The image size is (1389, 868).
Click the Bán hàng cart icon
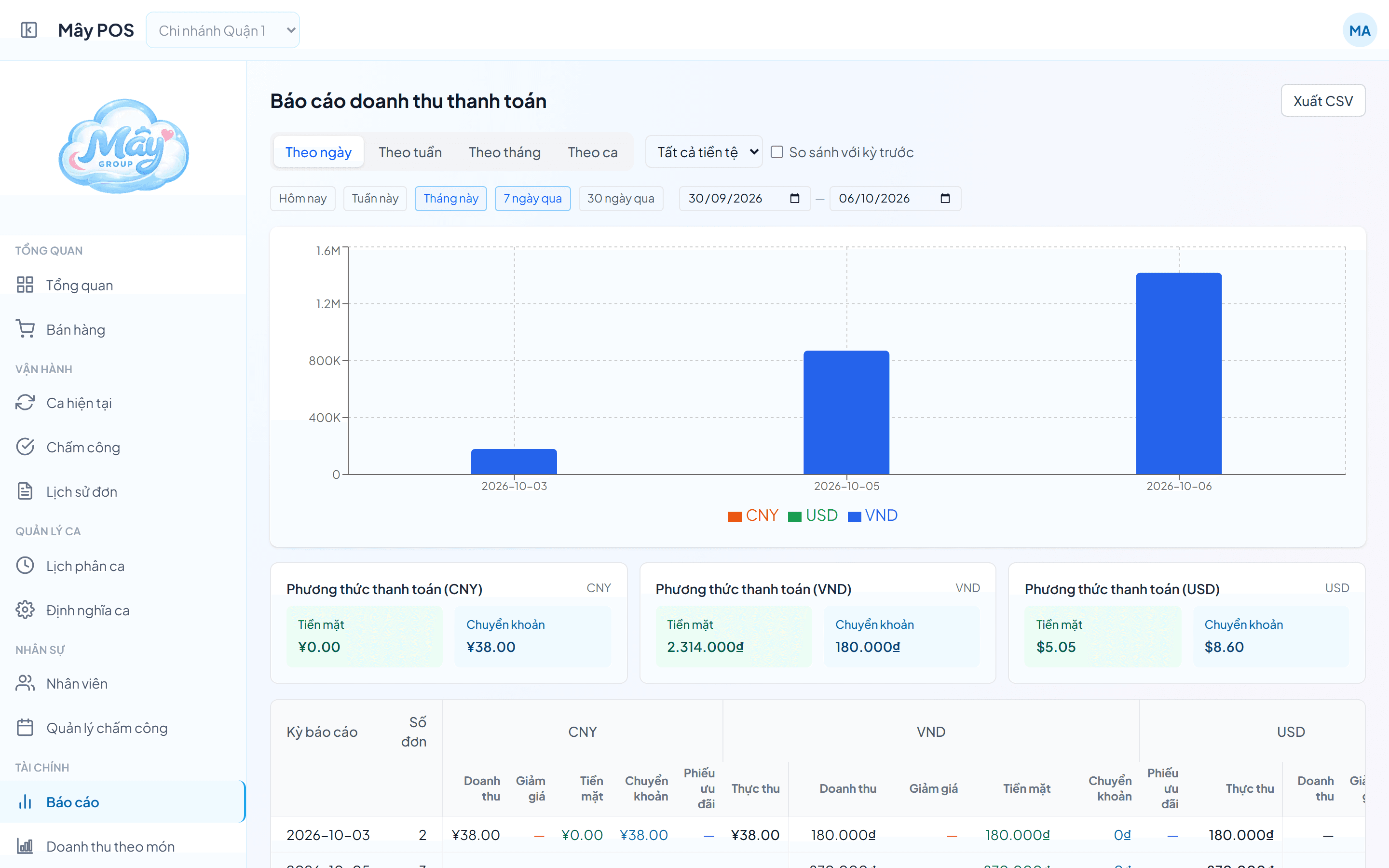tap(25, 329)
